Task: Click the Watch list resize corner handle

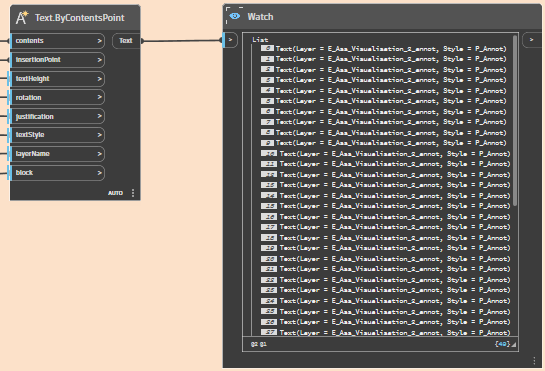Action: 514,345
